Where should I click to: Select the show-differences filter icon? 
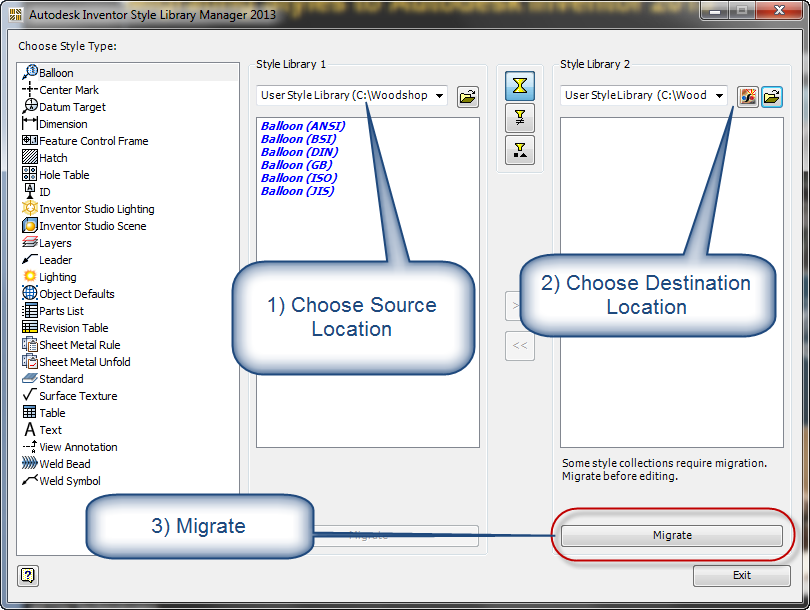(520, 118)
